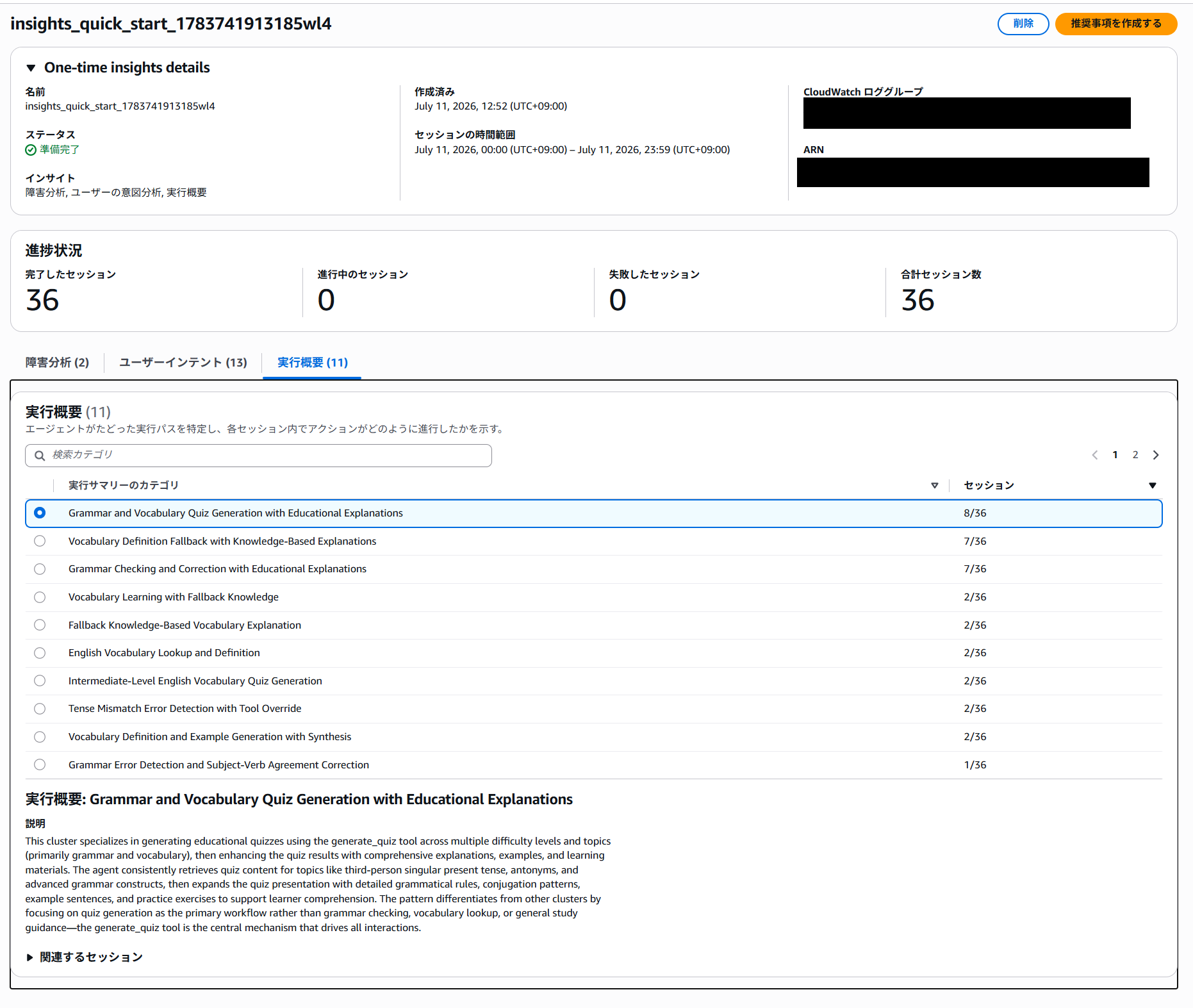This screenshot has height=1008, width=1193.
Task: Select Tense Mismatch Error Detection radio
Action: point(40,709)
